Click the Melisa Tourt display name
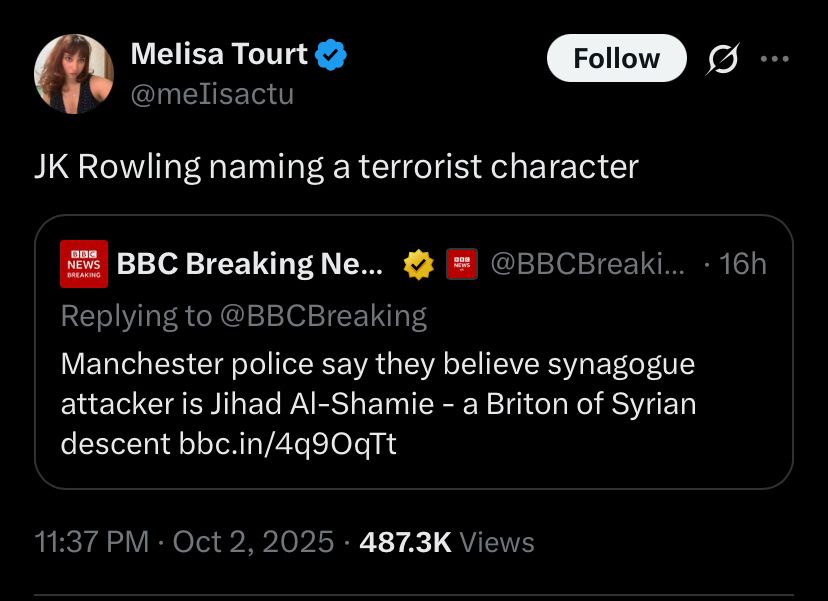Image resolution: width=828 pixels, height=601 pixels. pyautogui.click(x=219, y=55)
